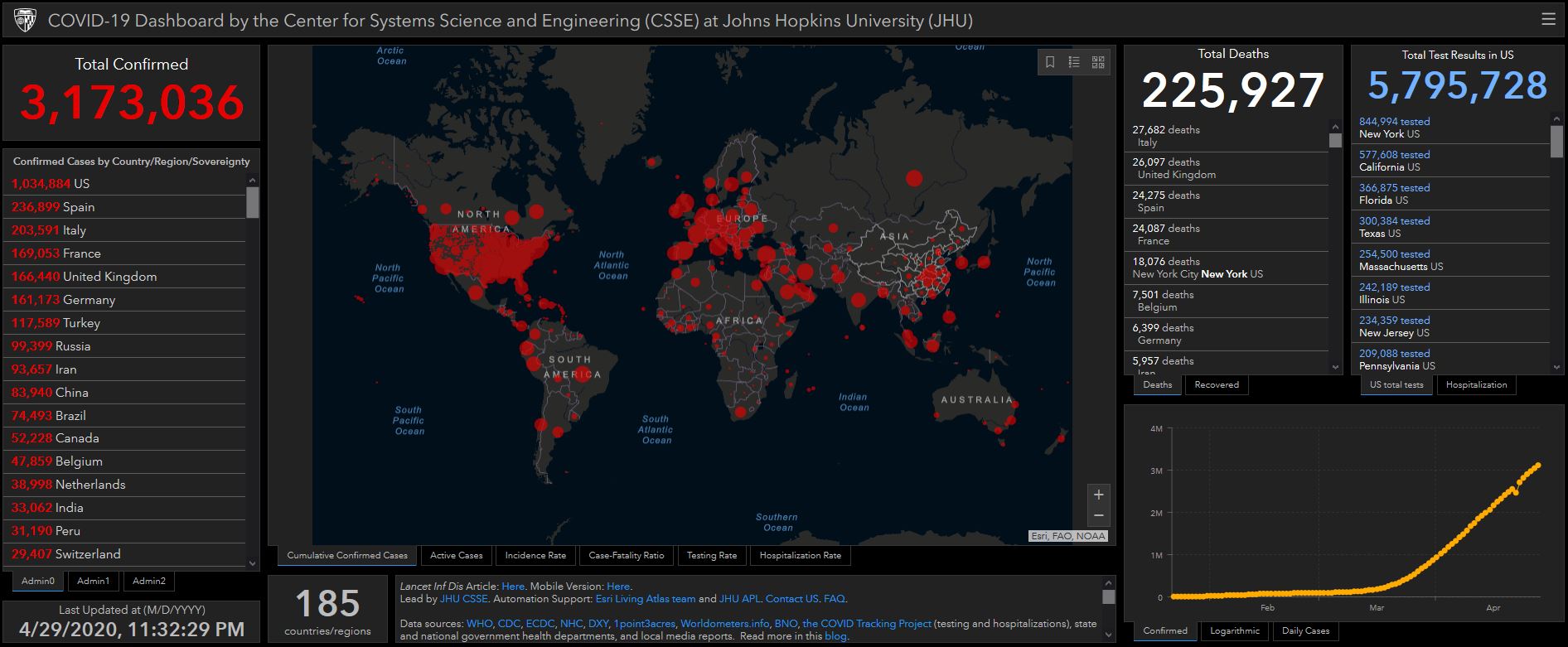
Task: Click scroll-up arrow of country list
Action: tap(253, 180)
